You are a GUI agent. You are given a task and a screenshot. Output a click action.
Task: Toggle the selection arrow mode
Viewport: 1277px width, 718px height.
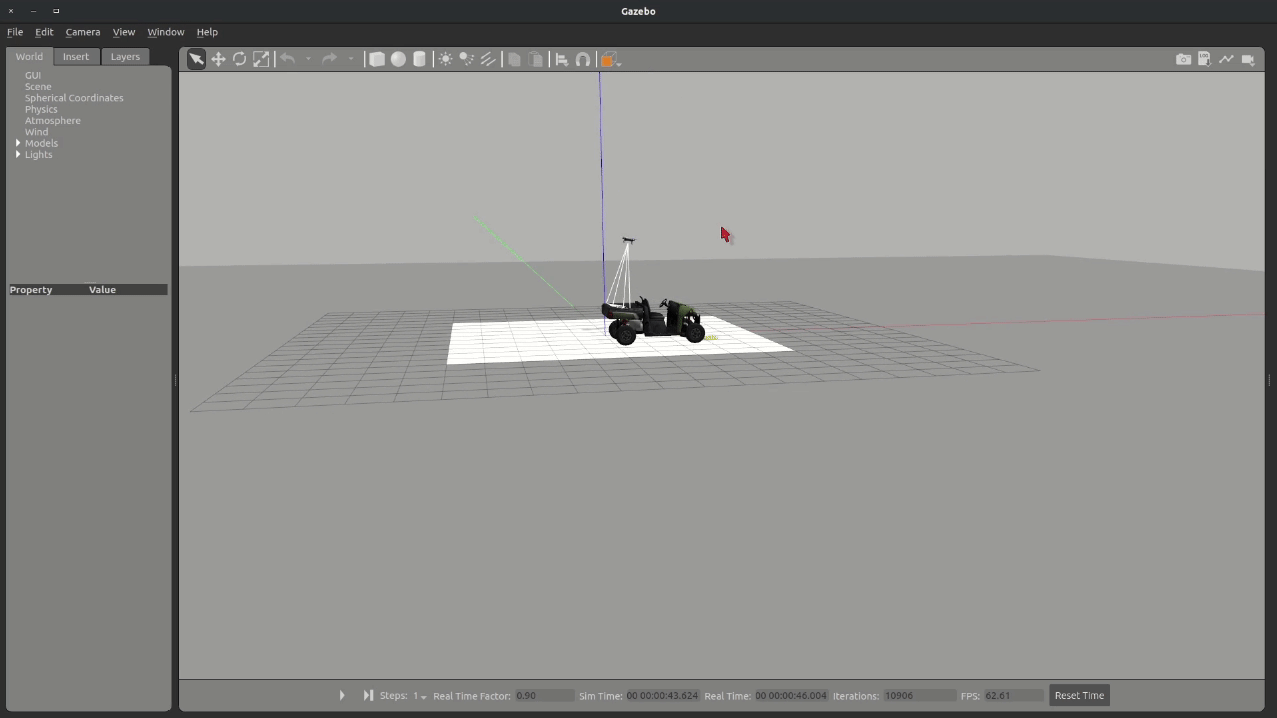[196, 59]
